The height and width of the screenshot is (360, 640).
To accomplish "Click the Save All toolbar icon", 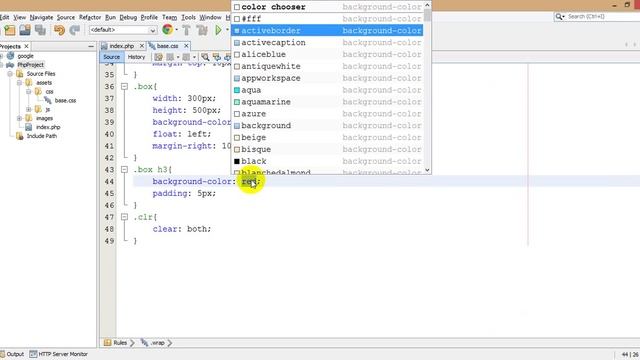I will tap(40, 30).
